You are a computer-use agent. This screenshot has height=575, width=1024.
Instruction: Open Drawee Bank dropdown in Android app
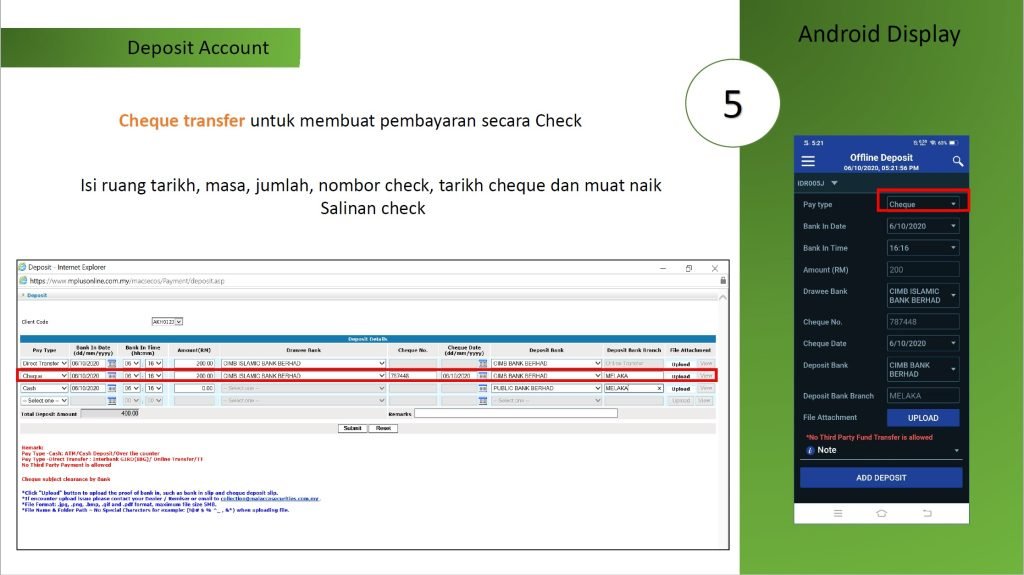[923, 295]
